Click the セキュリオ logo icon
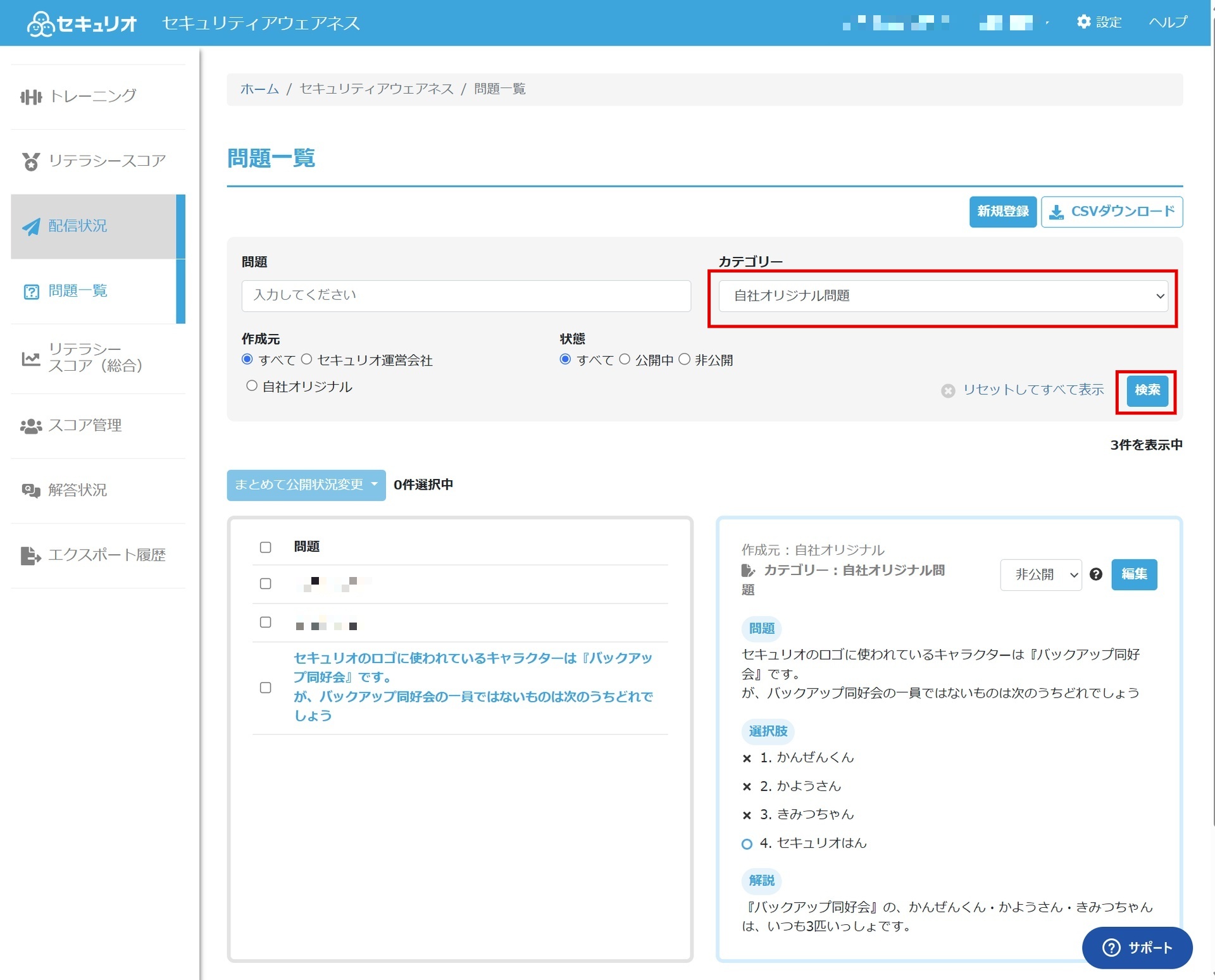Image resolution: width=1215 pixels, height=980 pixels. pyautogui.click(x=40, y=24)
